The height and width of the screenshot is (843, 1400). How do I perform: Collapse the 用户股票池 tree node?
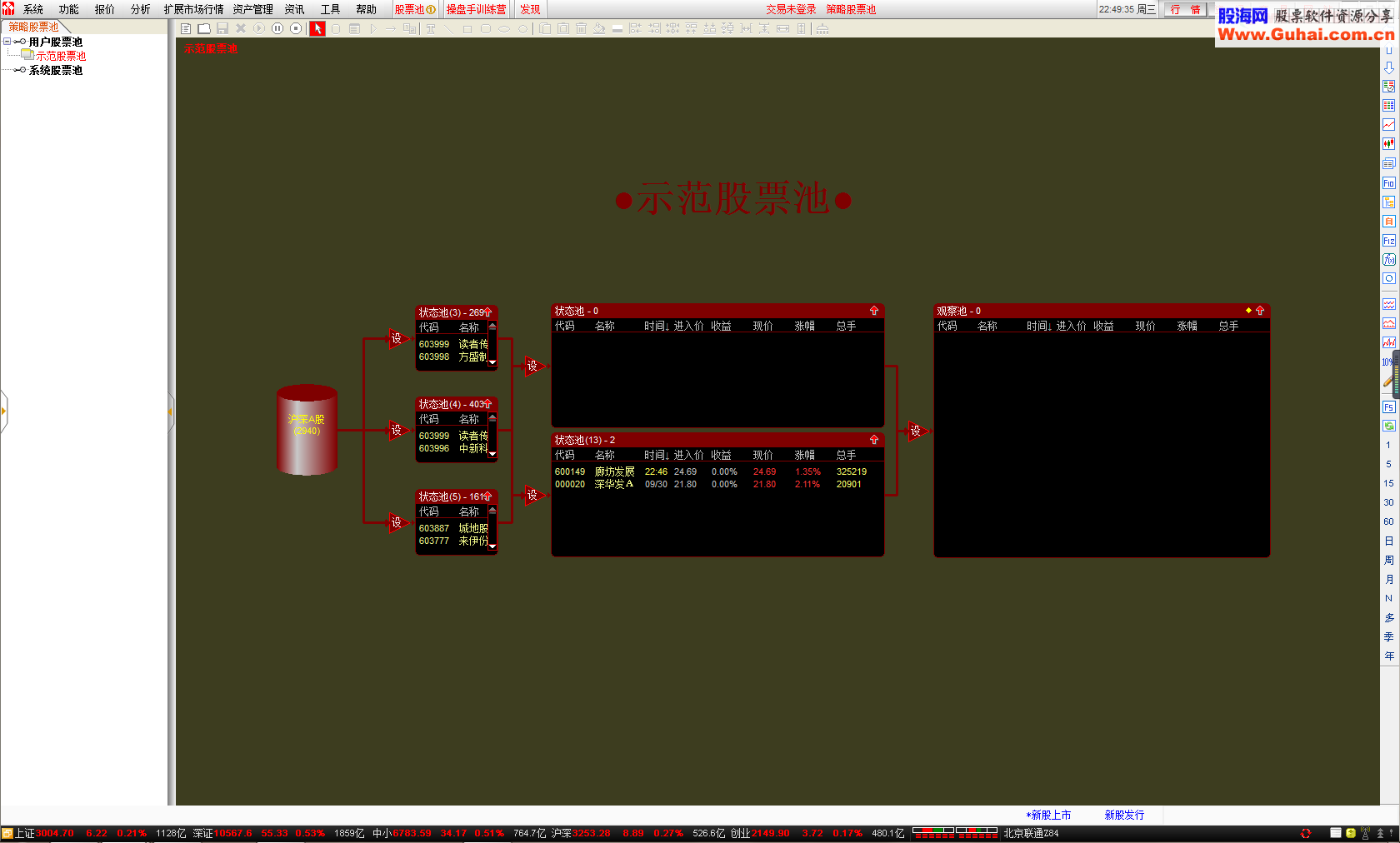click(x=7, y=42)
